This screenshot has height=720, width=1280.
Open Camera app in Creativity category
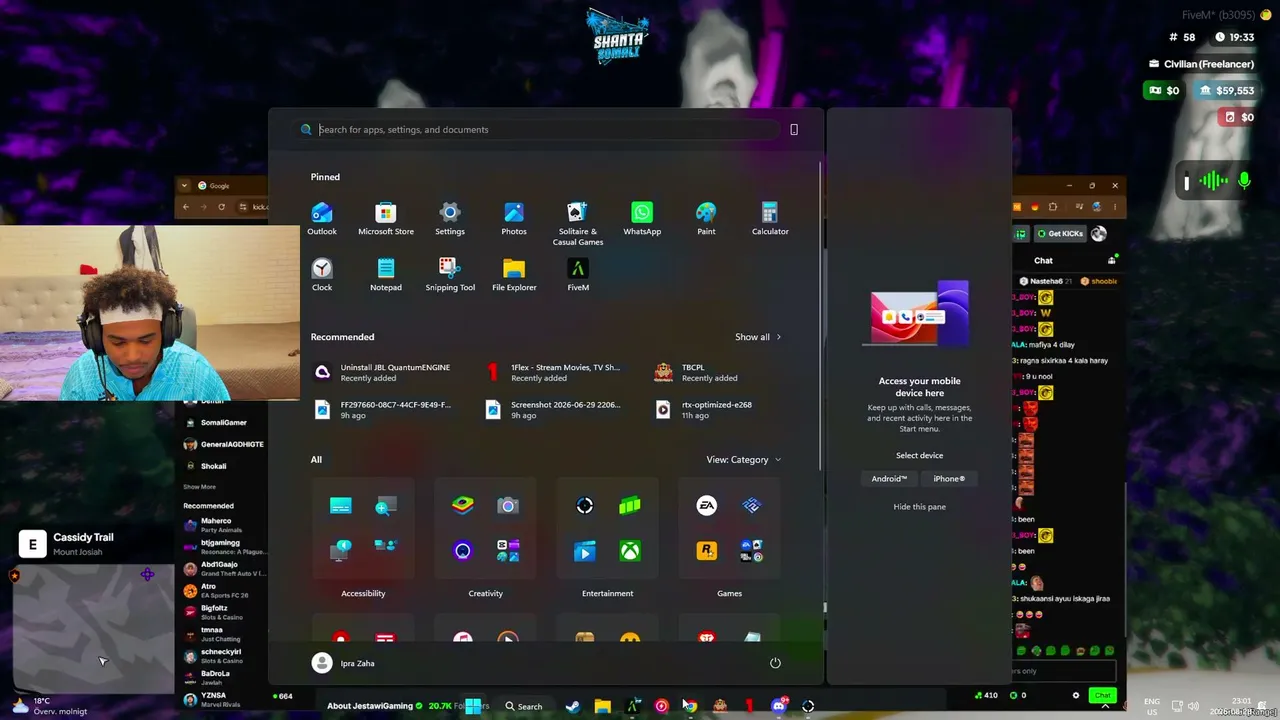(x=508, y=506)
